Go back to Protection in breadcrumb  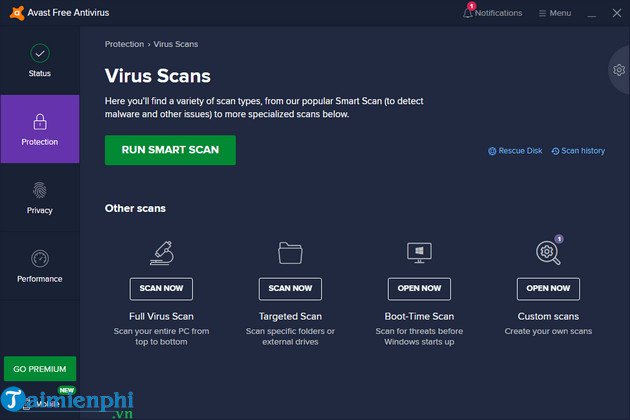point(124,44)
